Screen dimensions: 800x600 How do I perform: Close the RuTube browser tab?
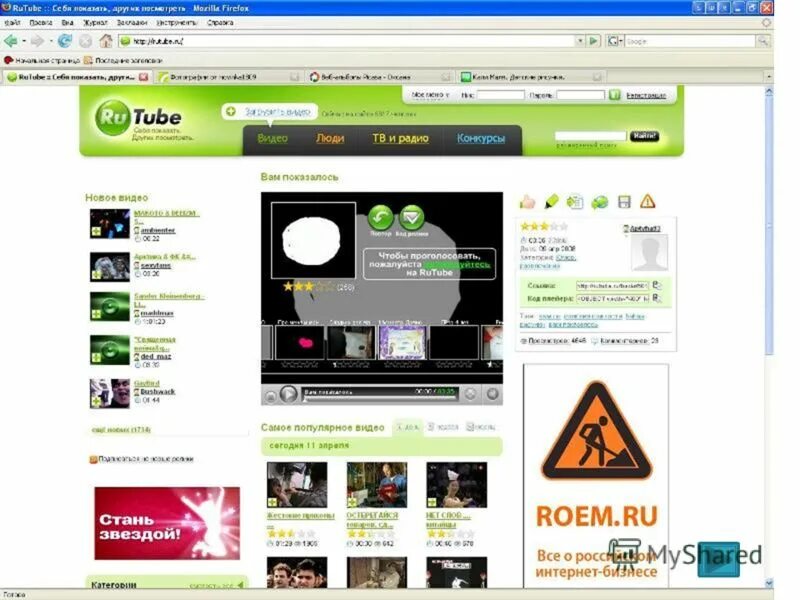144,77
